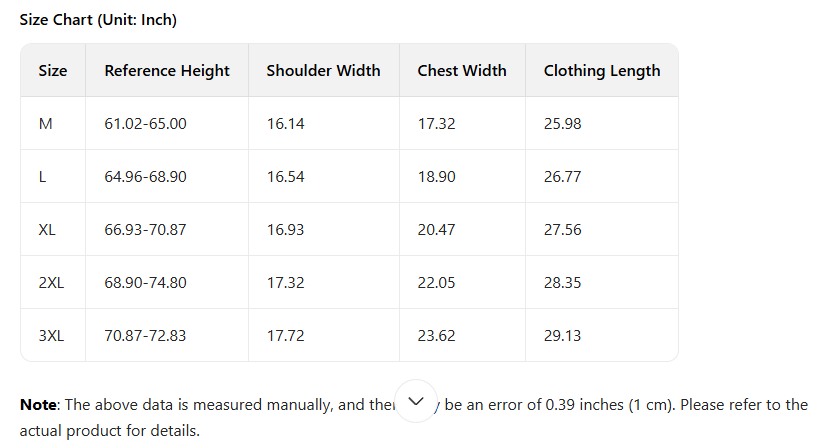Select the L size row label
This screenshot has width=819, height=440.
[42, 177]
